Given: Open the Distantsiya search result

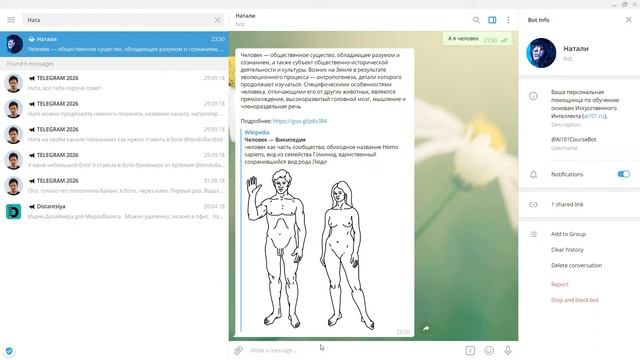Looking at the screenshot, I should [x=114, y=212].
